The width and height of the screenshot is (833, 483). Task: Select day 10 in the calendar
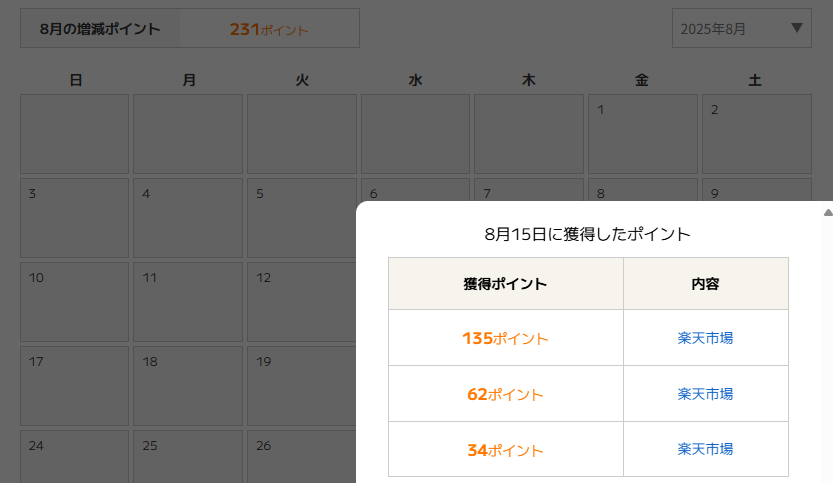74,302
